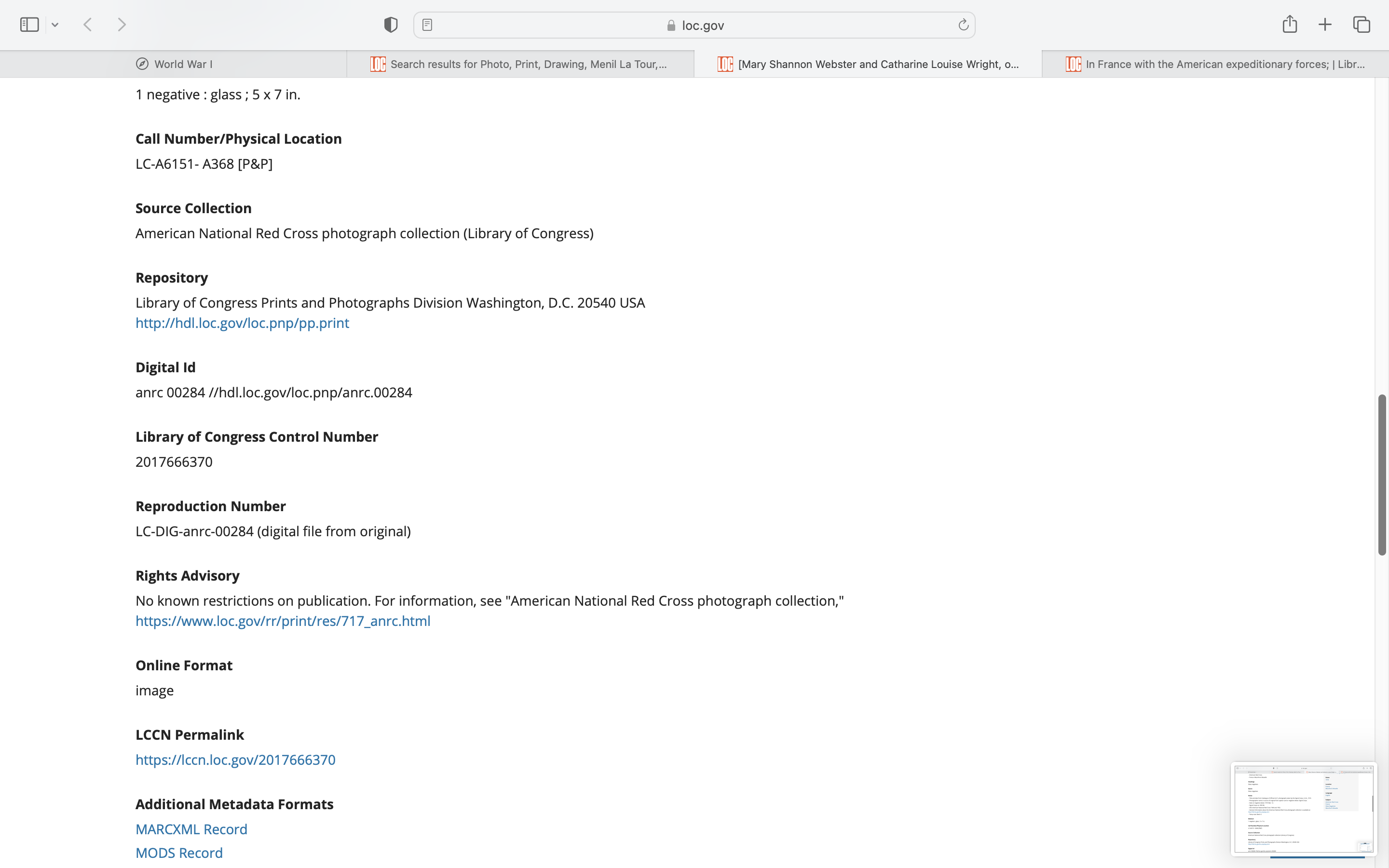1389x868 pixels.
Task: Switch to the World War I tab
Action: click(x=174, y=64)
